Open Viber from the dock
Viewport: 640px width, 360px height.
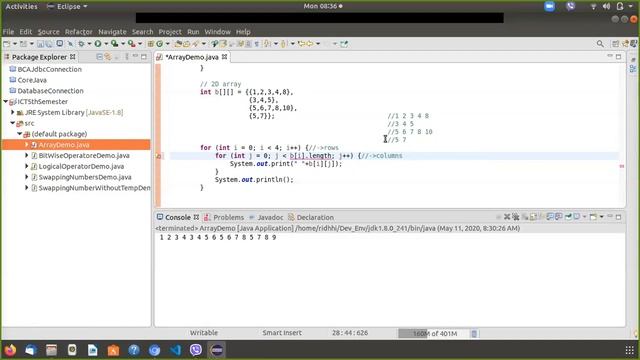tap(196, 350)
